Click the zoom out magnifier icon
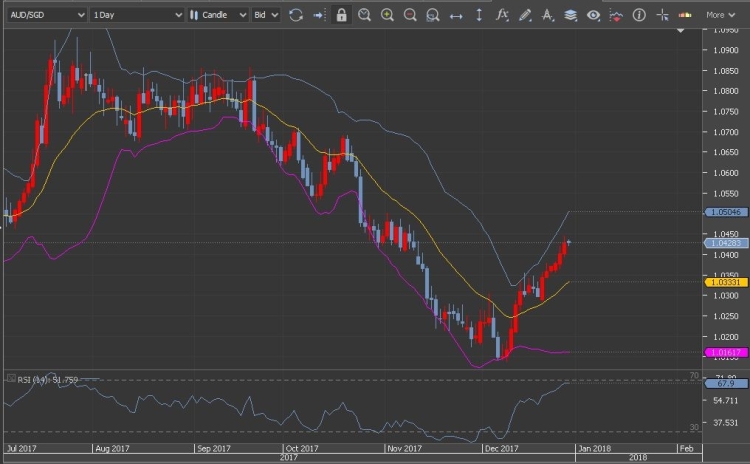The image size is (750, 464). tap(410, 15)
